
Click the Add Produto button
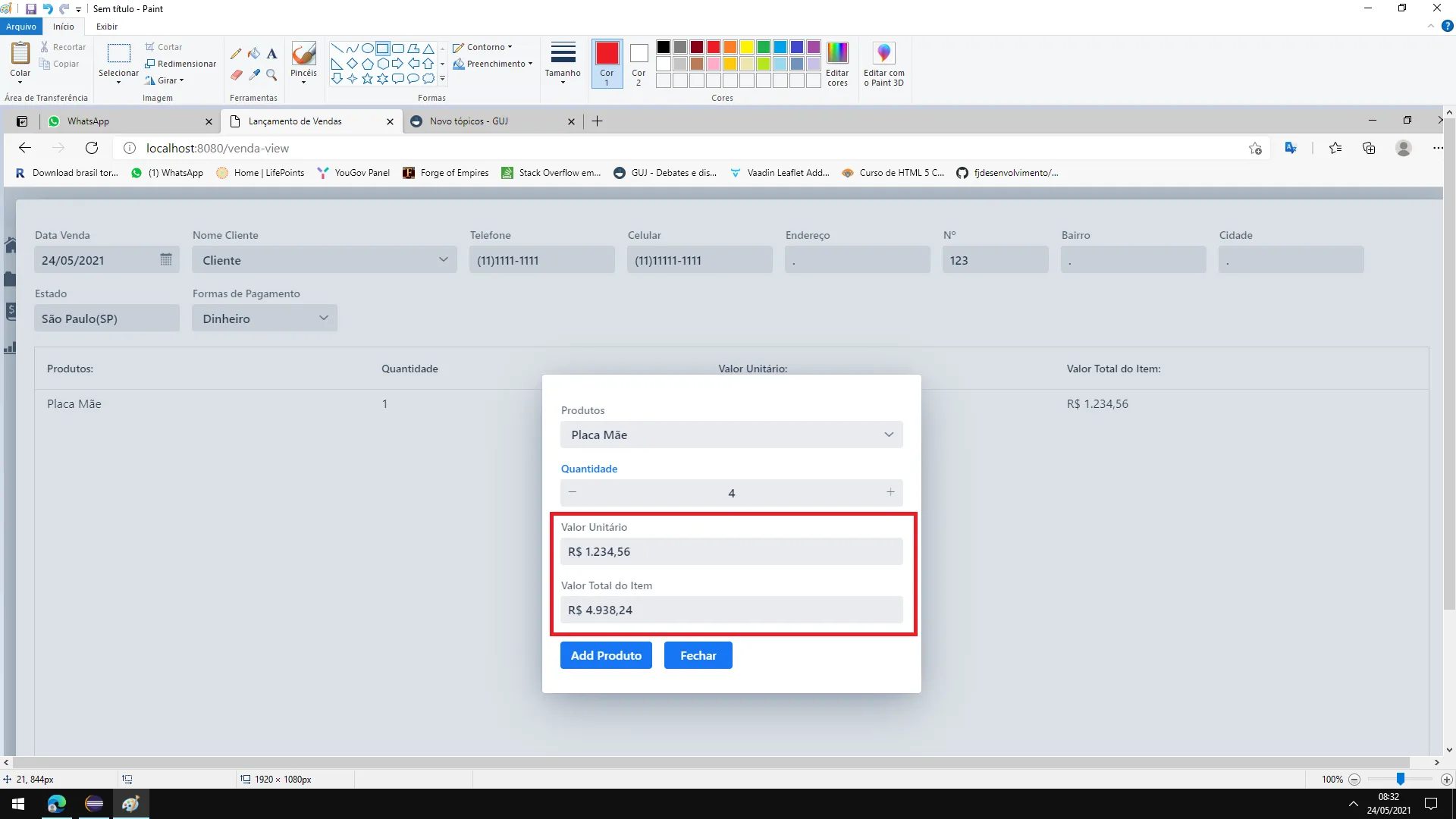[606, 655]
